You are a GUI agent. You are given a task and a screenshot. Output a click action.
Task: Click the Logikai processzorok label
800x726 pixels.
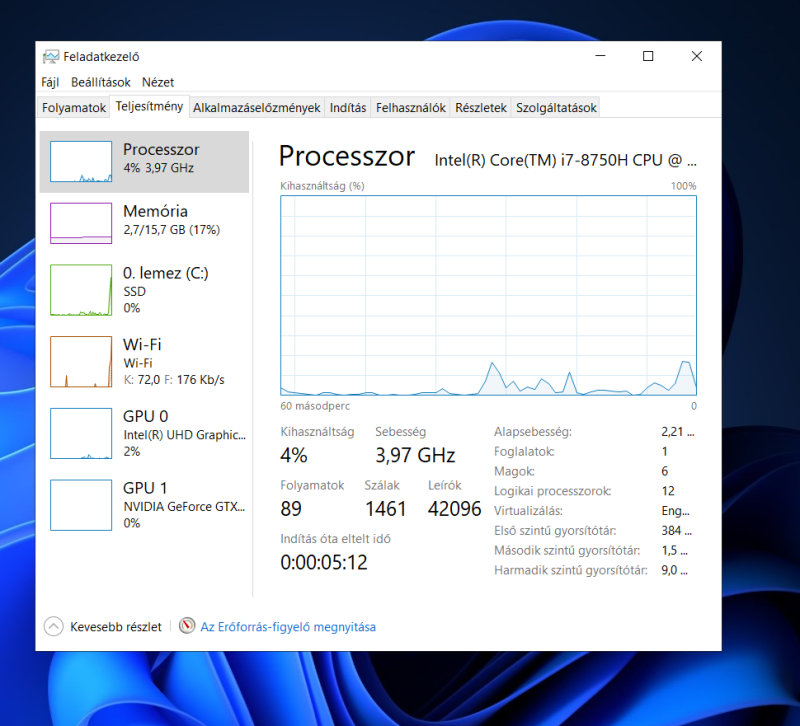coord(553,491)
